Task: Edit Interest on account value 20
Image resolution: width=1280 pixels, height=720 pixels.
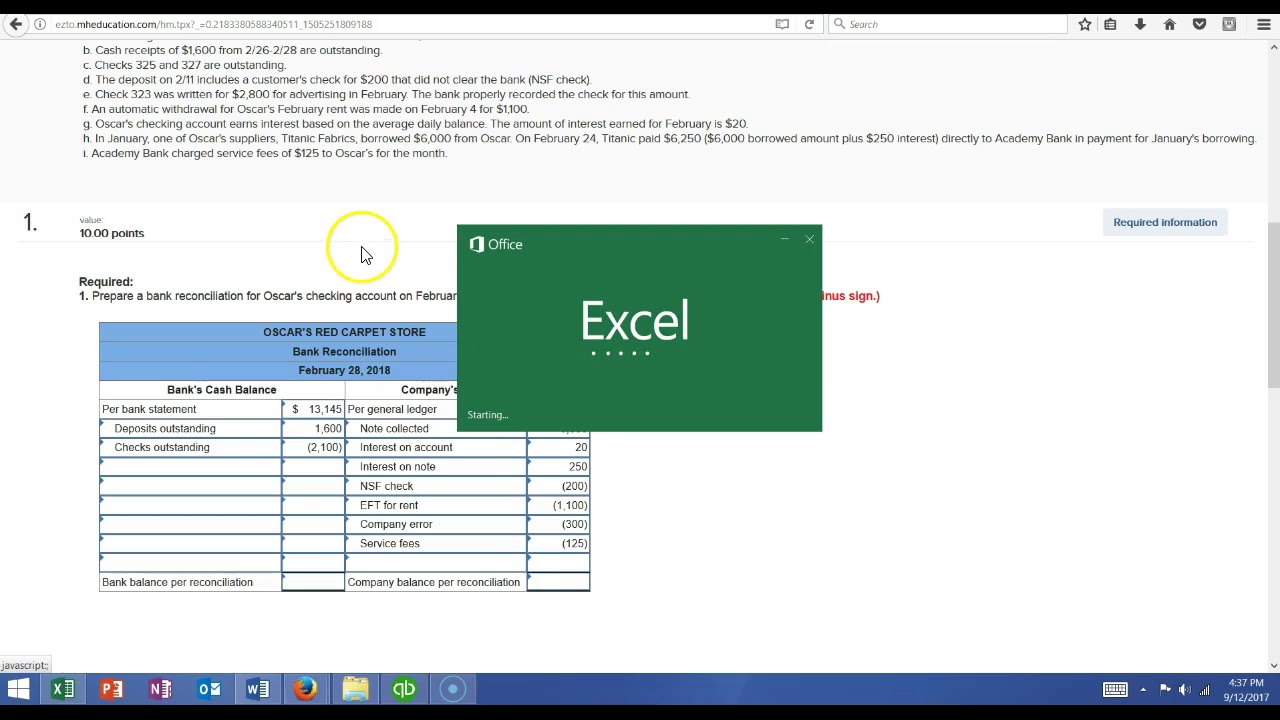Action: point(558,447)
